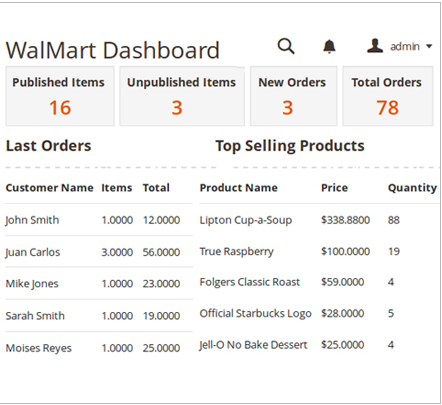The width and height of the screenshot is (442, 405).
Task: Select the Moises Reyes order row
Action: pos(99,348)
